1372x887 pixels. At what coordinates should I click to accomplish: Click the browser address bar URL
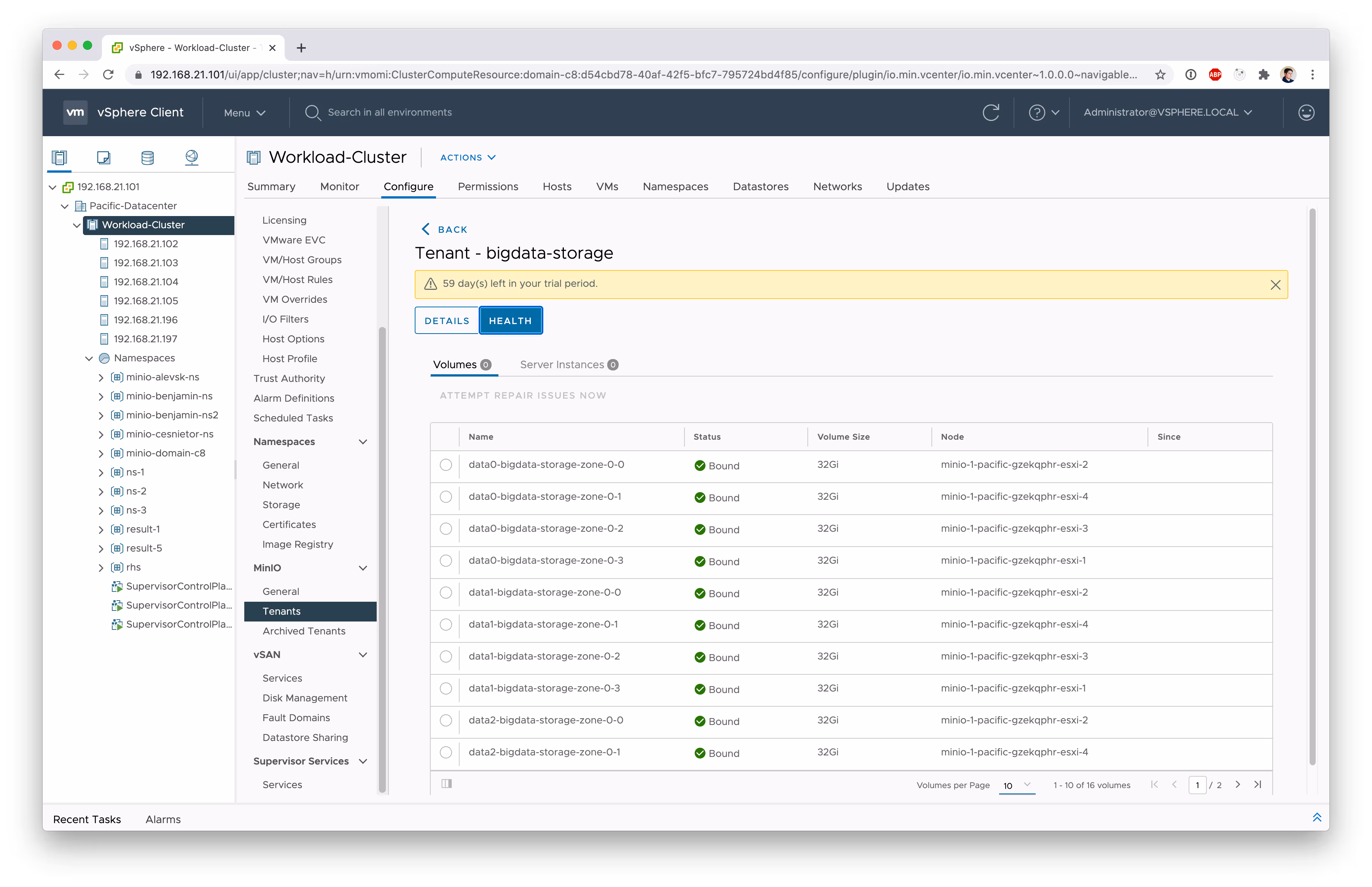pos(643,75)
